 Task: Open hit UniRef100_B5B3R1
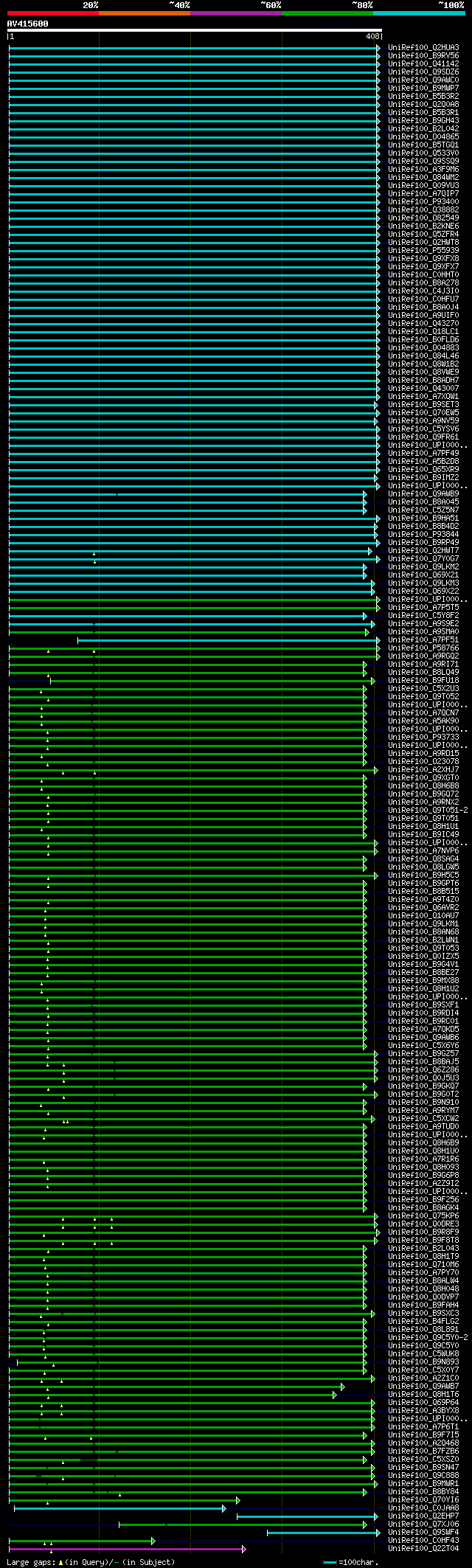(x=423, y=113)
